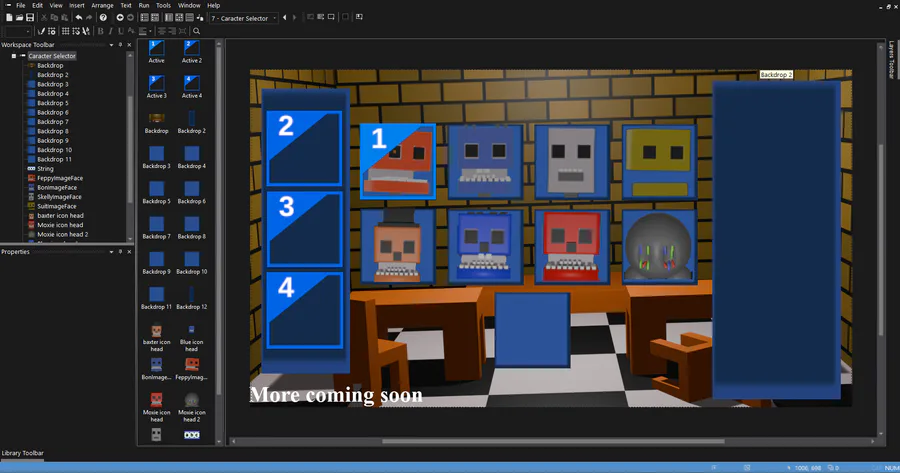Click the frame editor horizontal scrollbar
Screen dimensions: 900x473
coord(553,441)
